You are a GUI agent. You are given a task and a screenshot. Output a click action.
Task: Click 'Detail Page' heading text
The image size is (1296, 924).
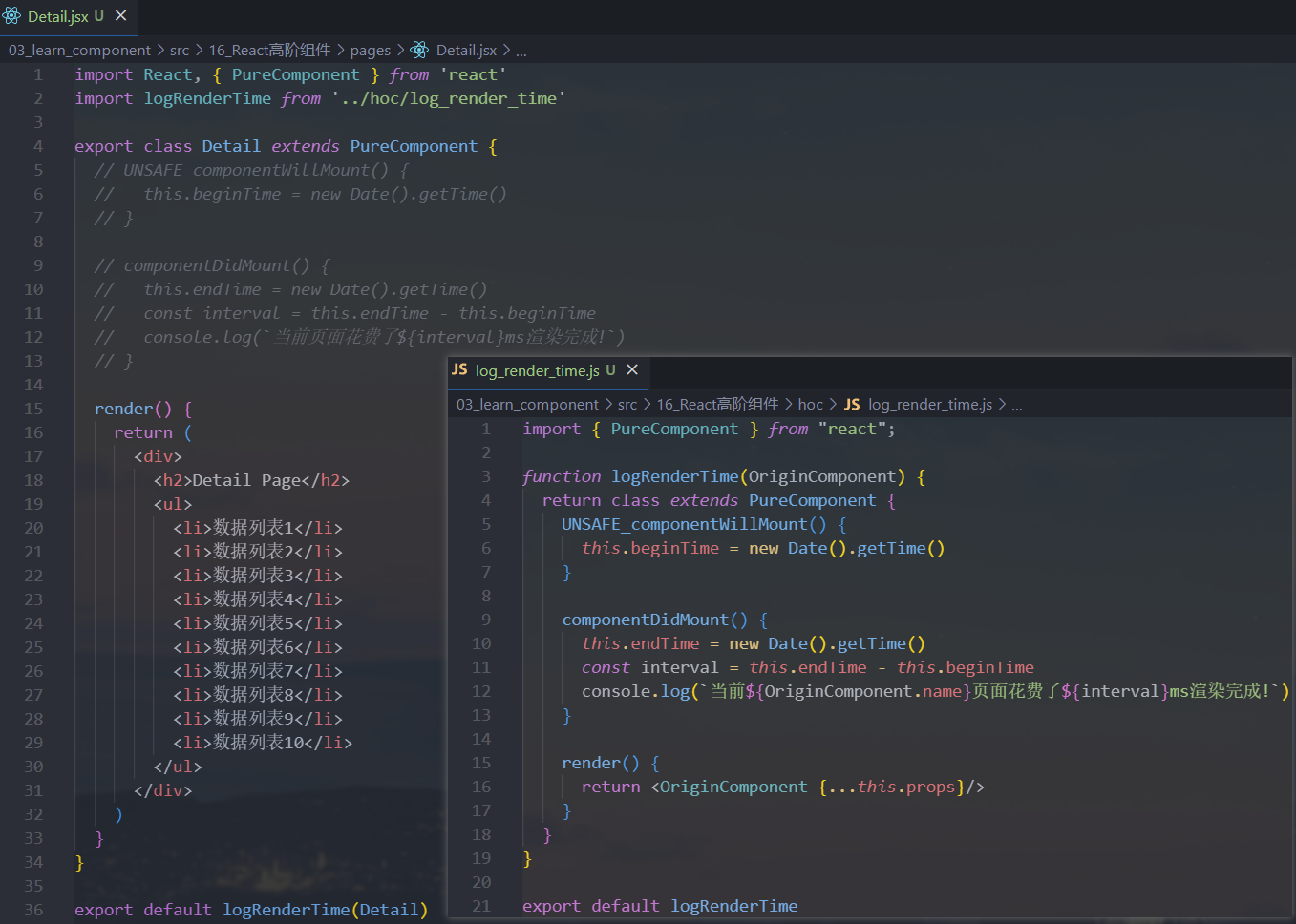tap(246, 480)
